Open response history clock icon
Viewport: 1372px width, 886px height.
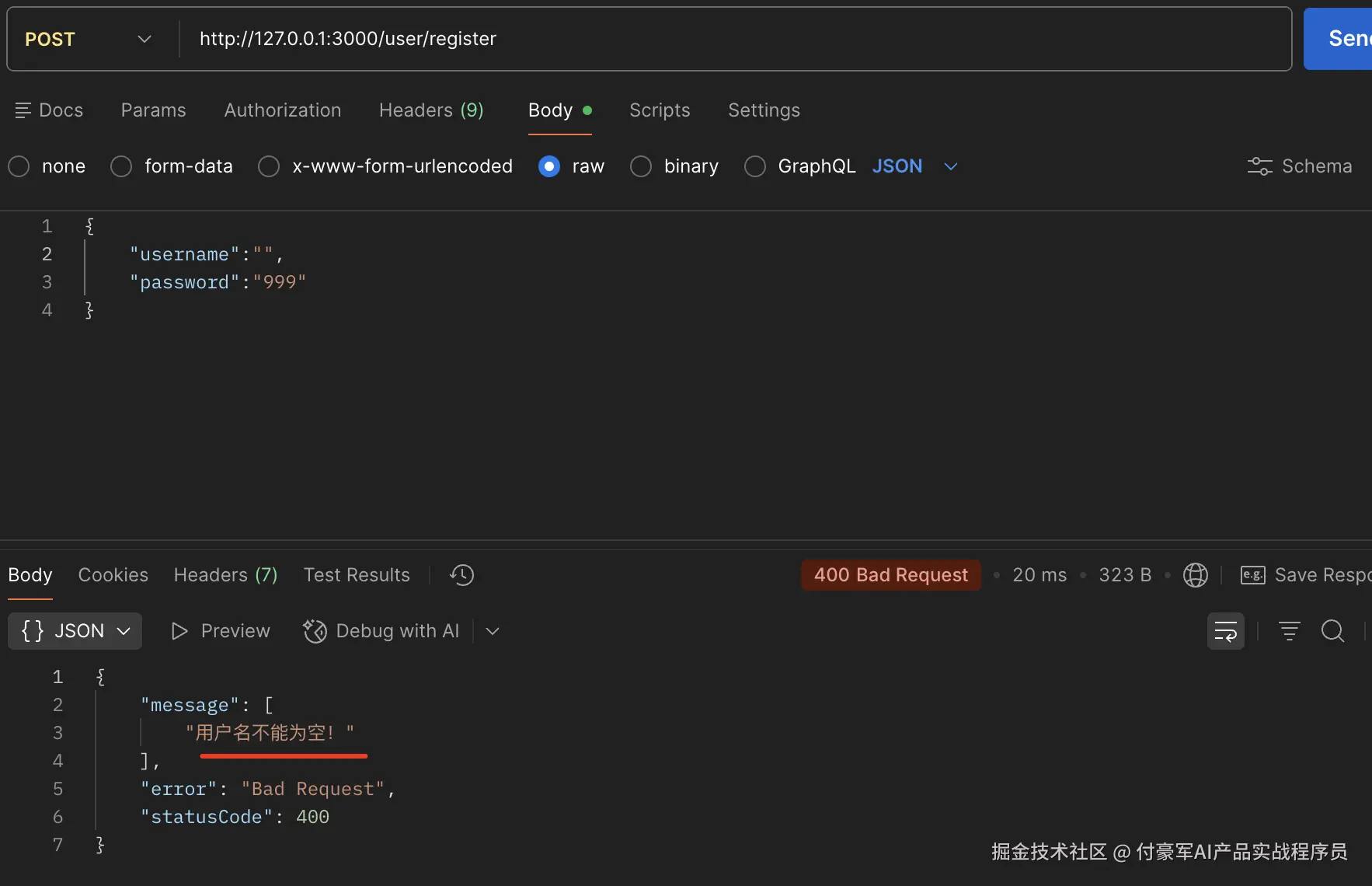[461, 575]
